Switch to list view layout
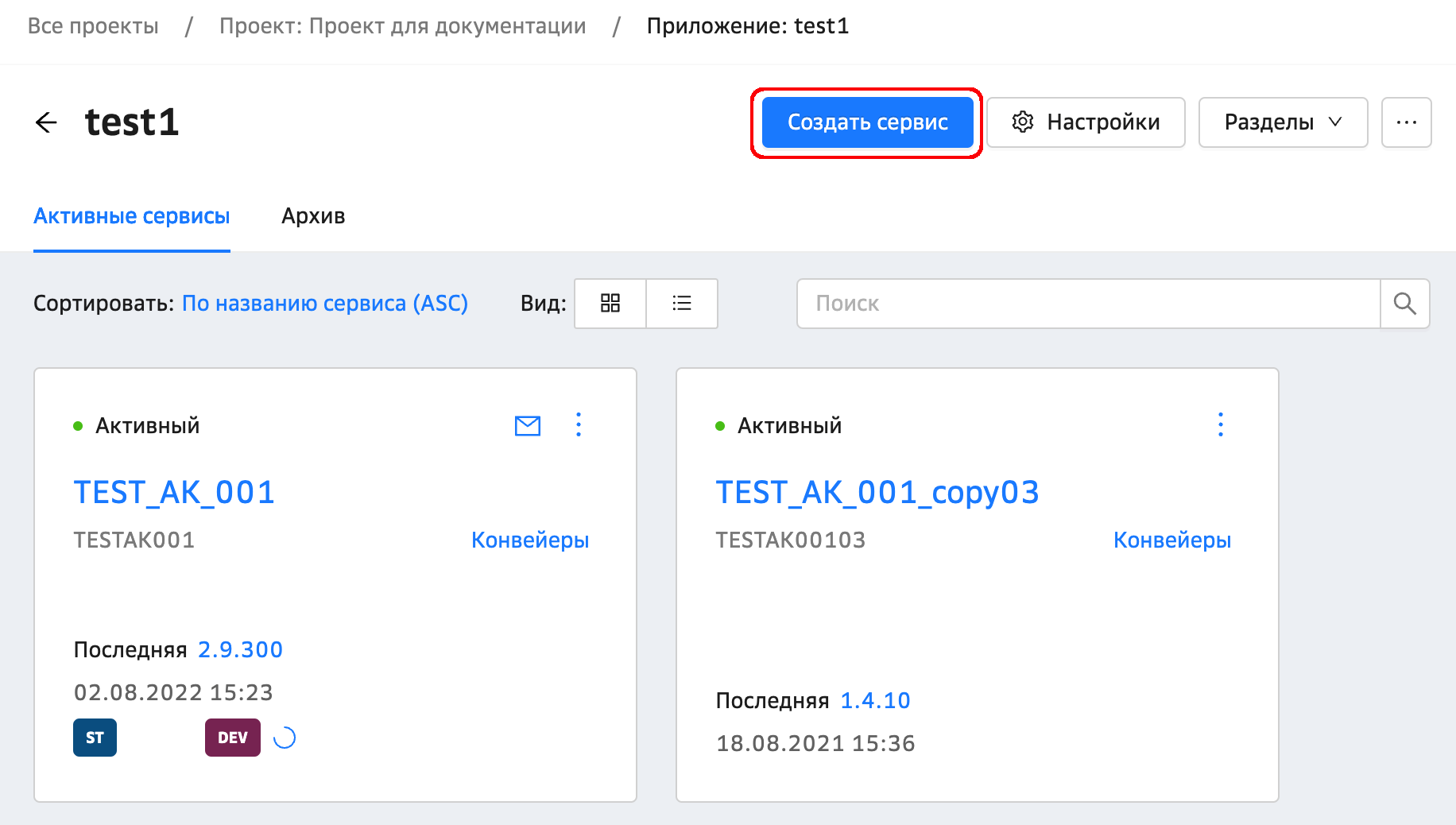1456x825 pixels. [682, 304]
